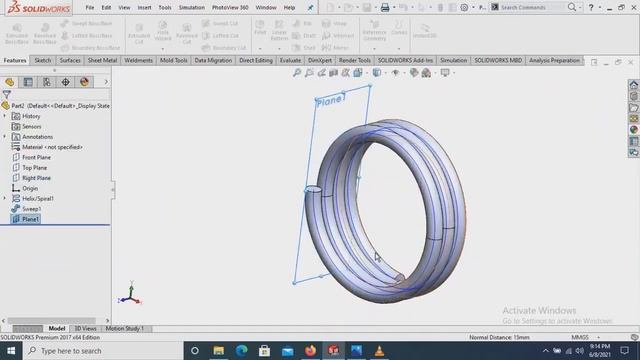The image size is (640, 360).
Task: Expand the Helix/Spiral1 feature node
Action: [5, 198]
